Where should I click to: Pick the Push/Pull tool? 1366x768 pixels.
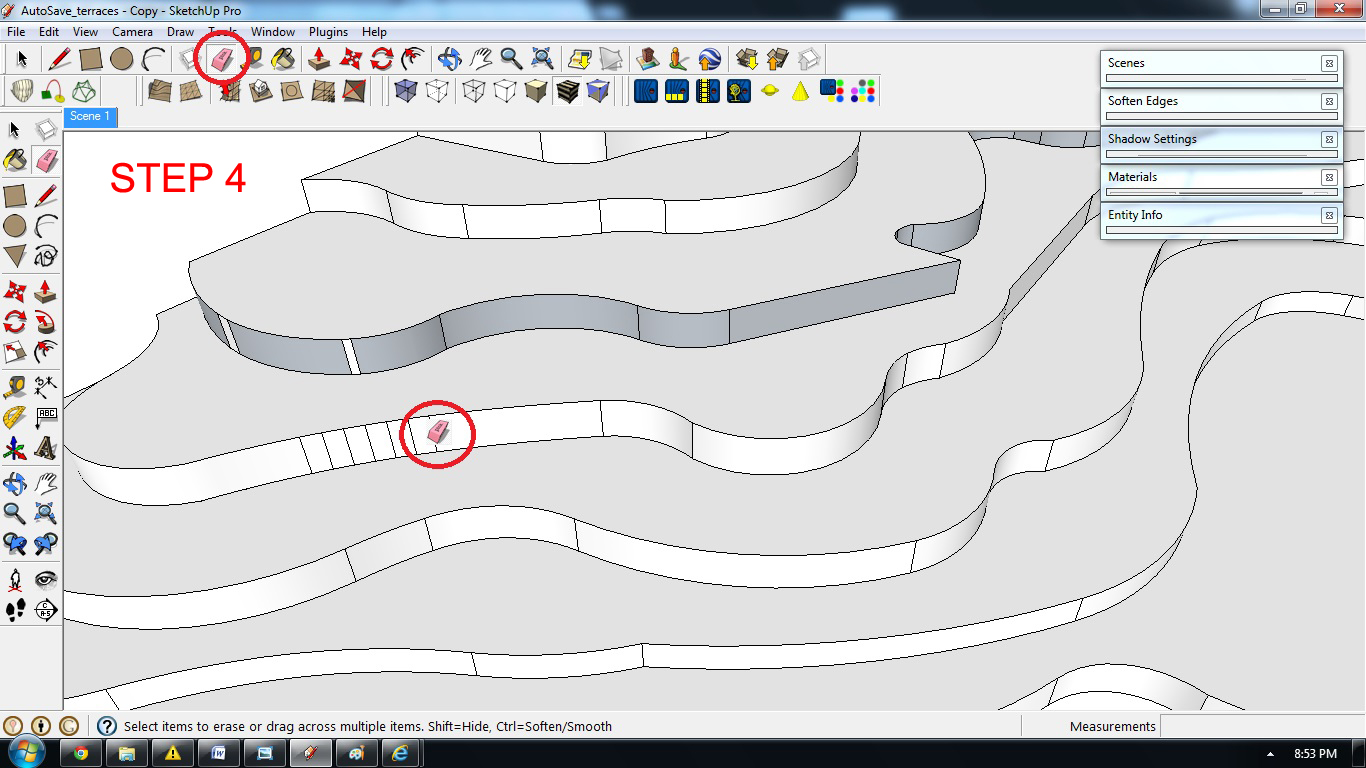click(318, 58)
